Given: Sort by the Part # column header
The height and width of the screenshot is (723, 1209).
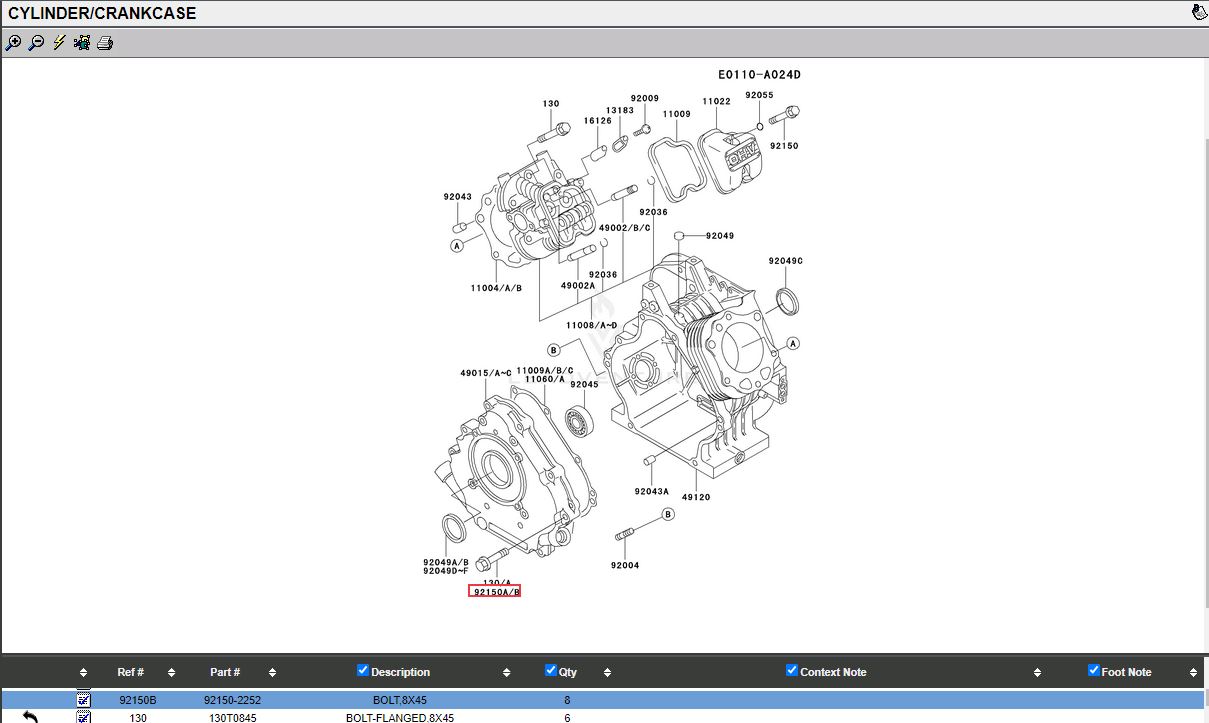Looking at the screenshot, I should (225, 672).
